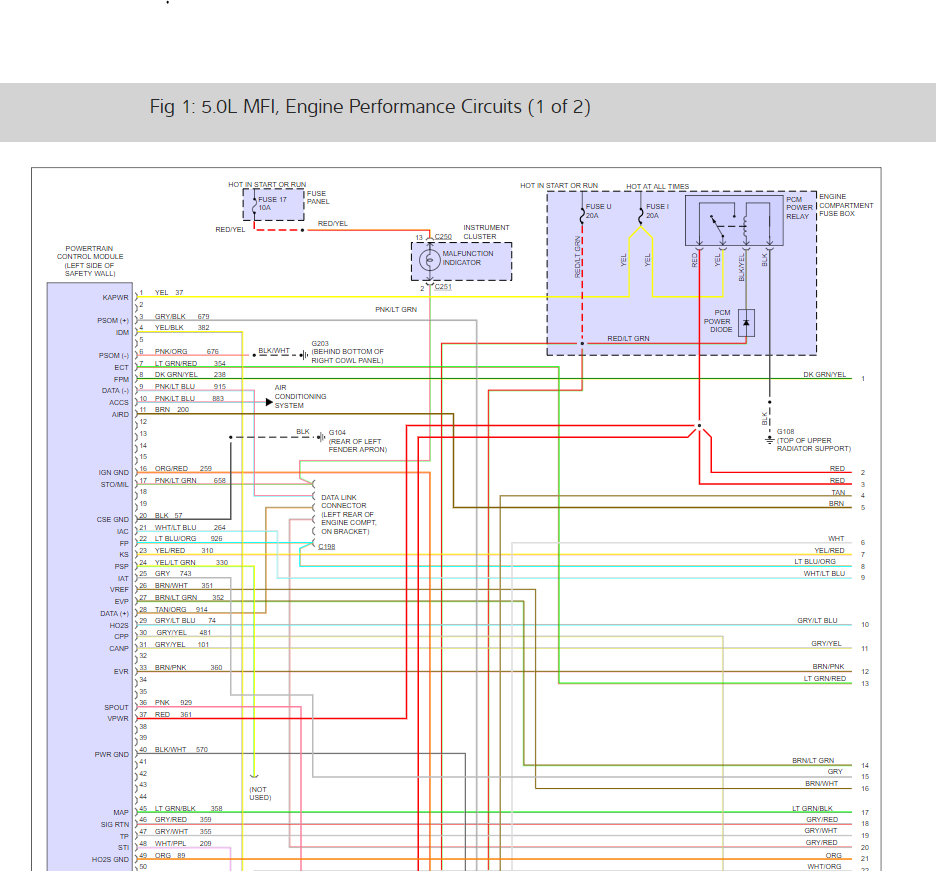The height and width of the screenshot is (891, 936).
Task: Select the 'ENGINE COMPARTMENT FUSE BOX' label
Action: [846, 205]
